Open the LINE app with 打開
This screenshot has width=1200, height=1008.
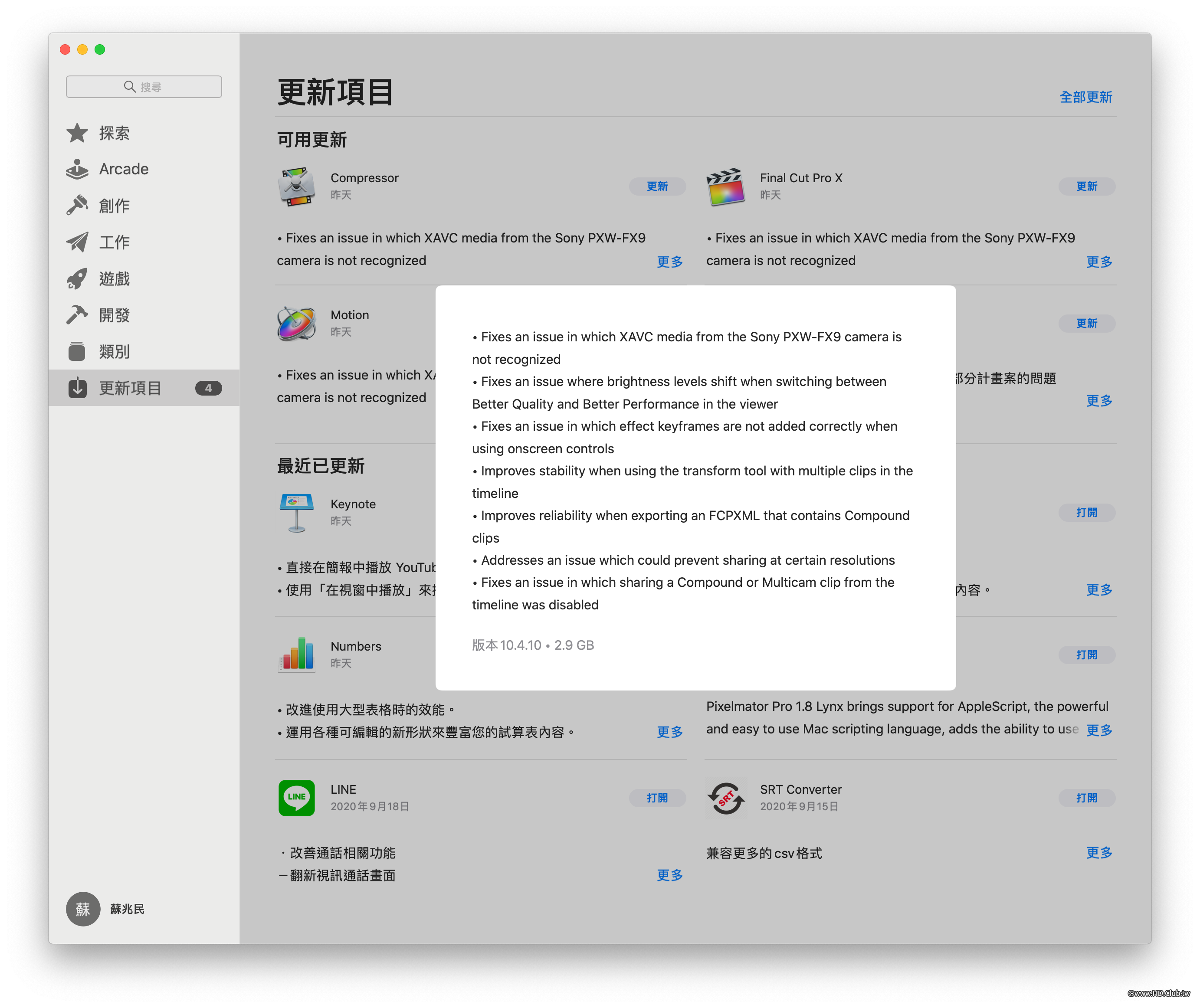click(x=657, y=798)
